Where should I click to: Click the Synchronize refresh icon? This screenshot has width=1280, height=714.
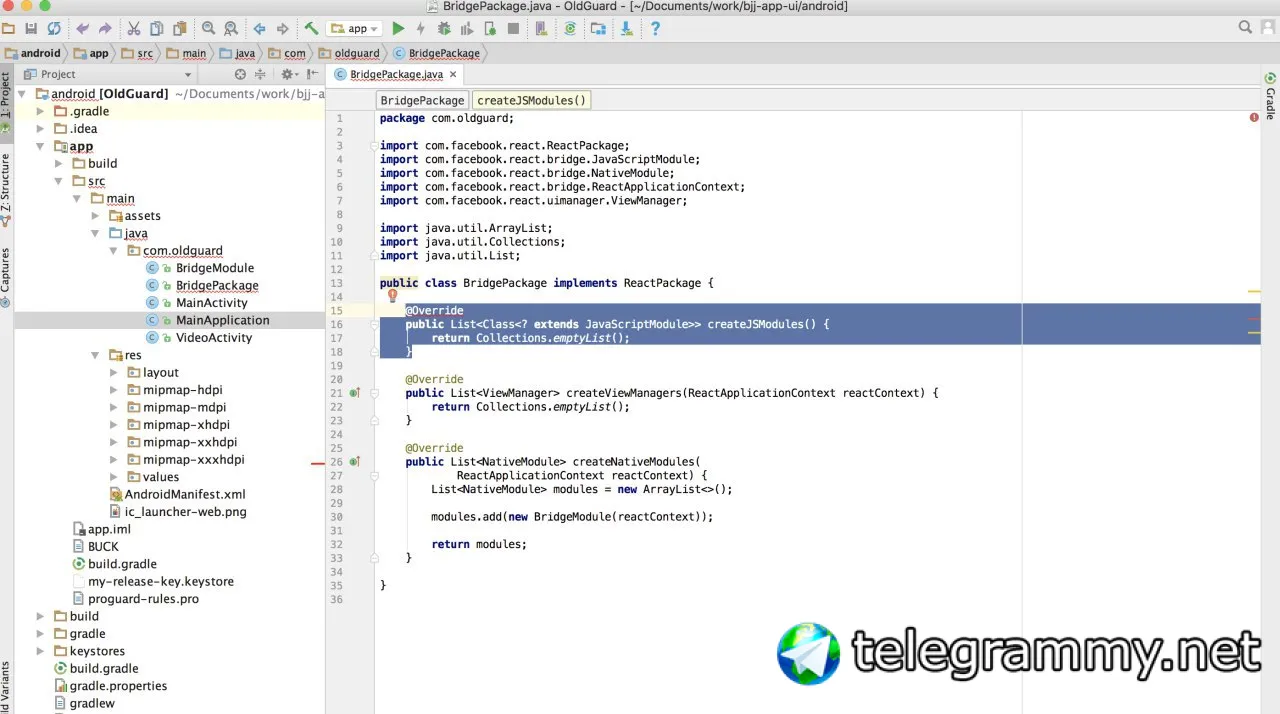pos(53,29)
